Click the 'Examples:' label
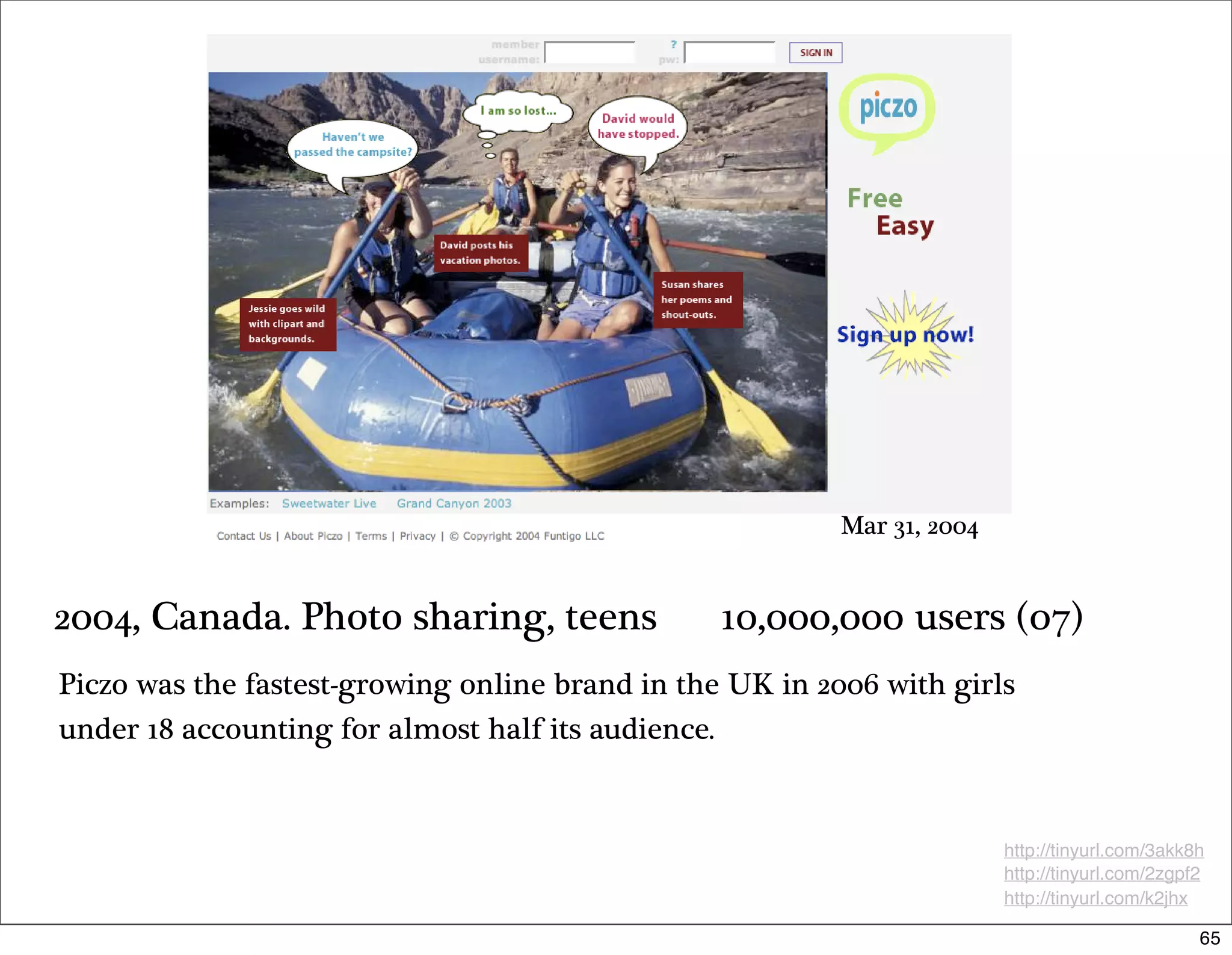 click(239, 504)
